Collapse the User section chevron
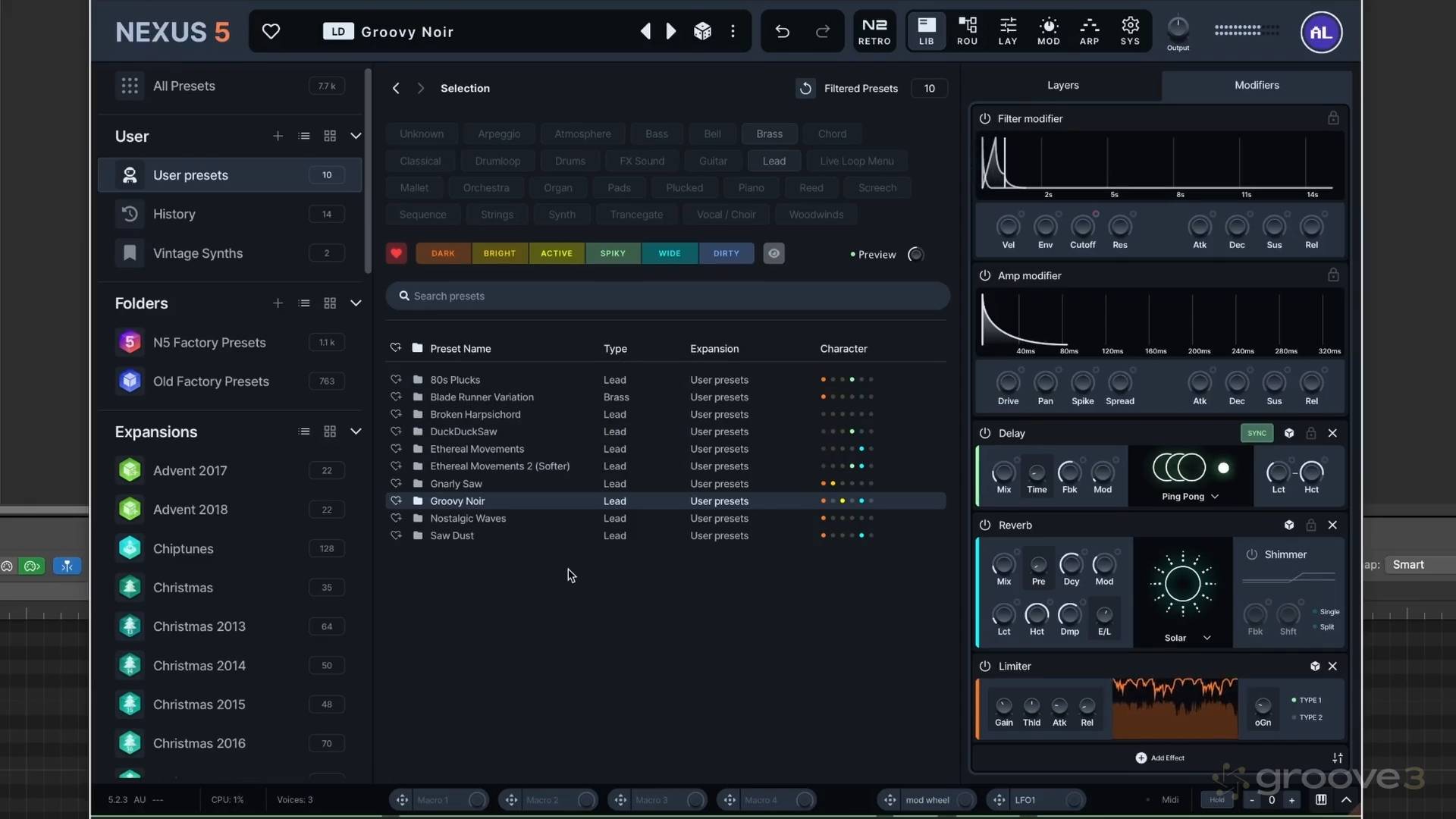 point(356,136)
